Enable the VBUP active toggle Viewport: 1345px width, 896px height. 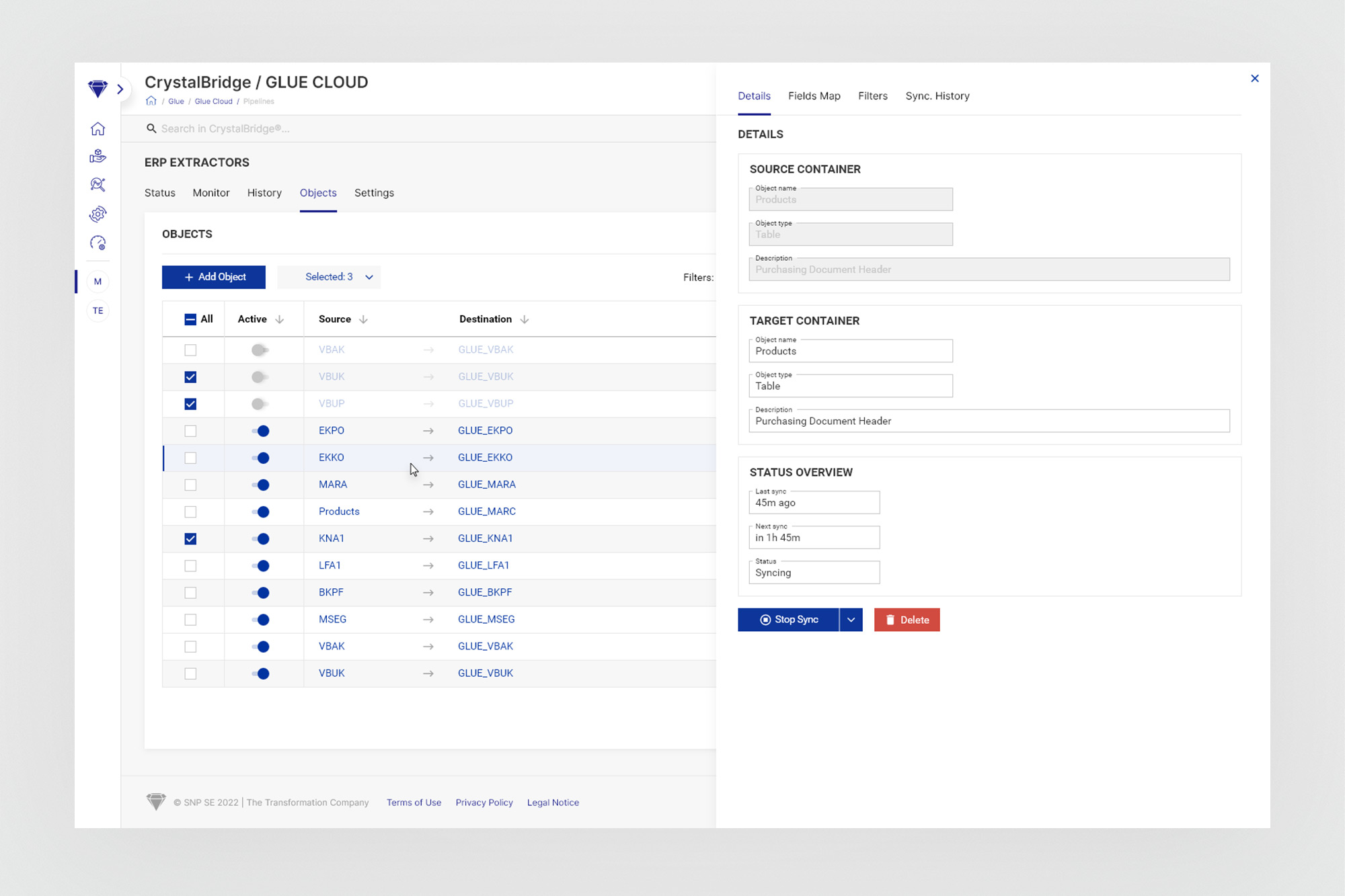pos(260,404)
